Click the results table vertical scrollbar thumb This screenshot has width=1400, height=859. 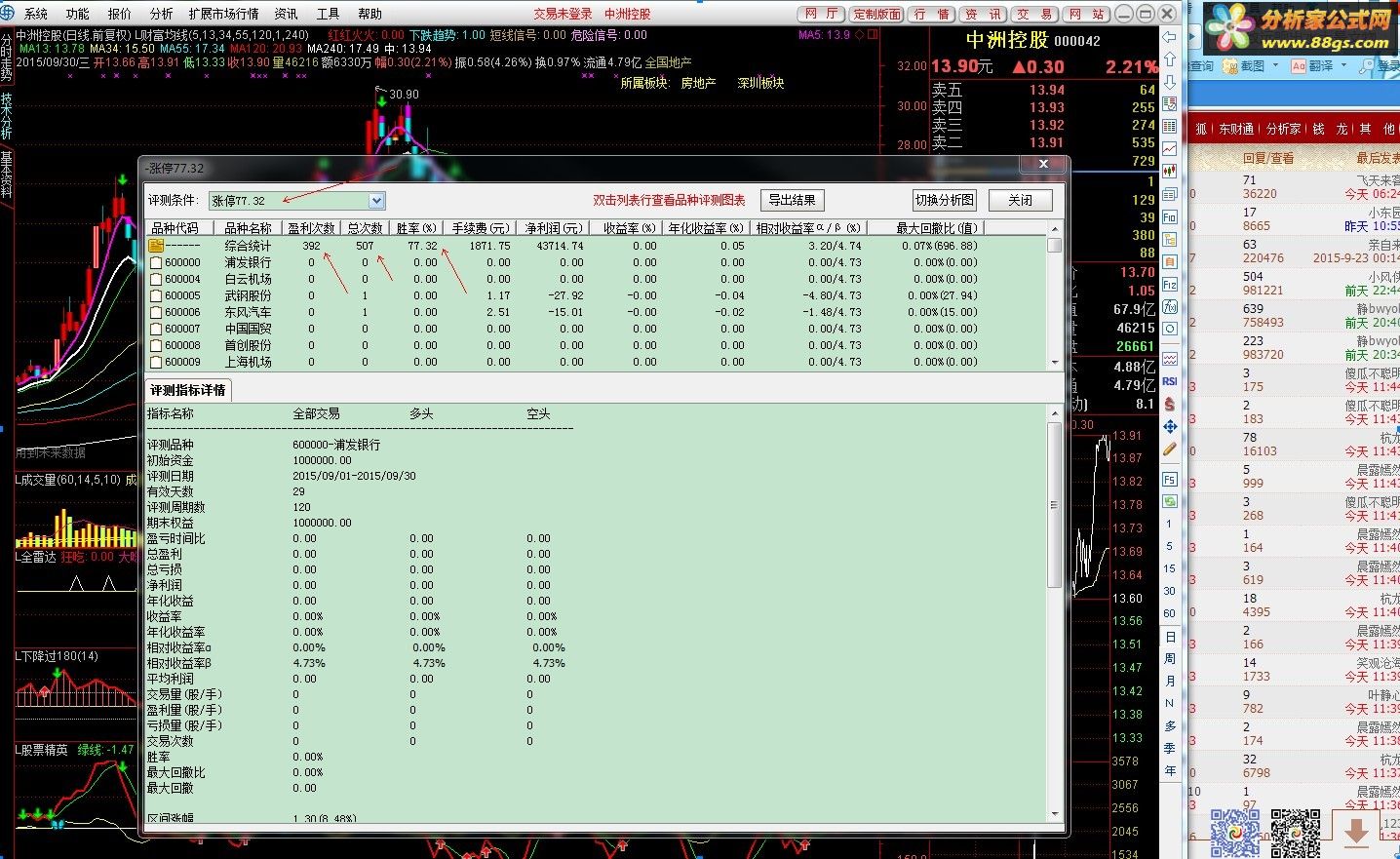click(1054, 245)
